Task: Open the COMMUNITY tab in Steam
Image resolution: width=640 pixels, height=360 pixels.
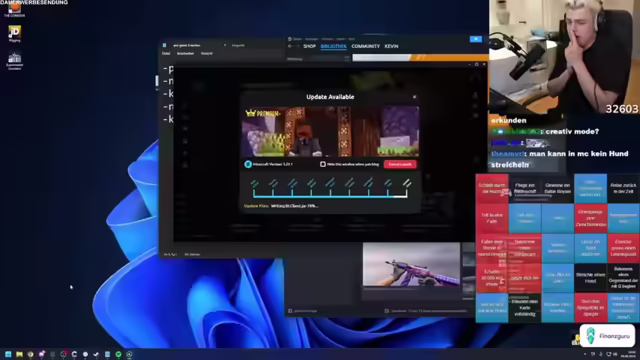Action: (x=365, y=47)
